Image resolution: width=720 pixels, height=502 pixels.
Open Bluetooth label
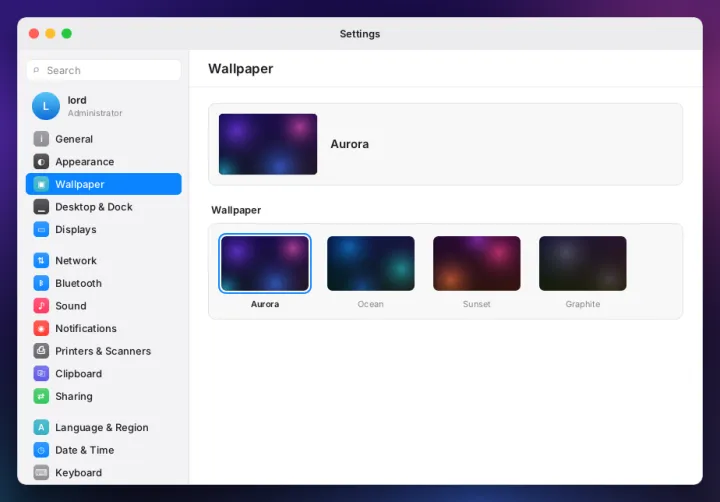[x=79, y=283]
